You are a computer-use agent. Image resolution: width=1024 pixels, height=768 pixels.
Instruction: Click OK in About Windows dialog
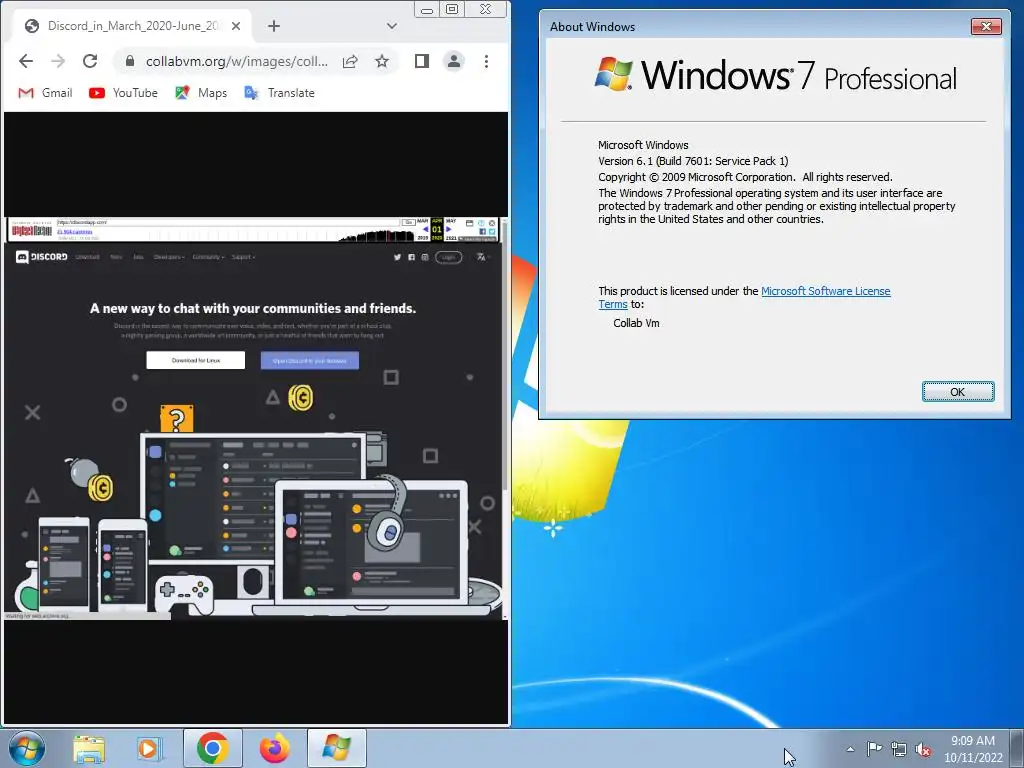click(958, 392)
